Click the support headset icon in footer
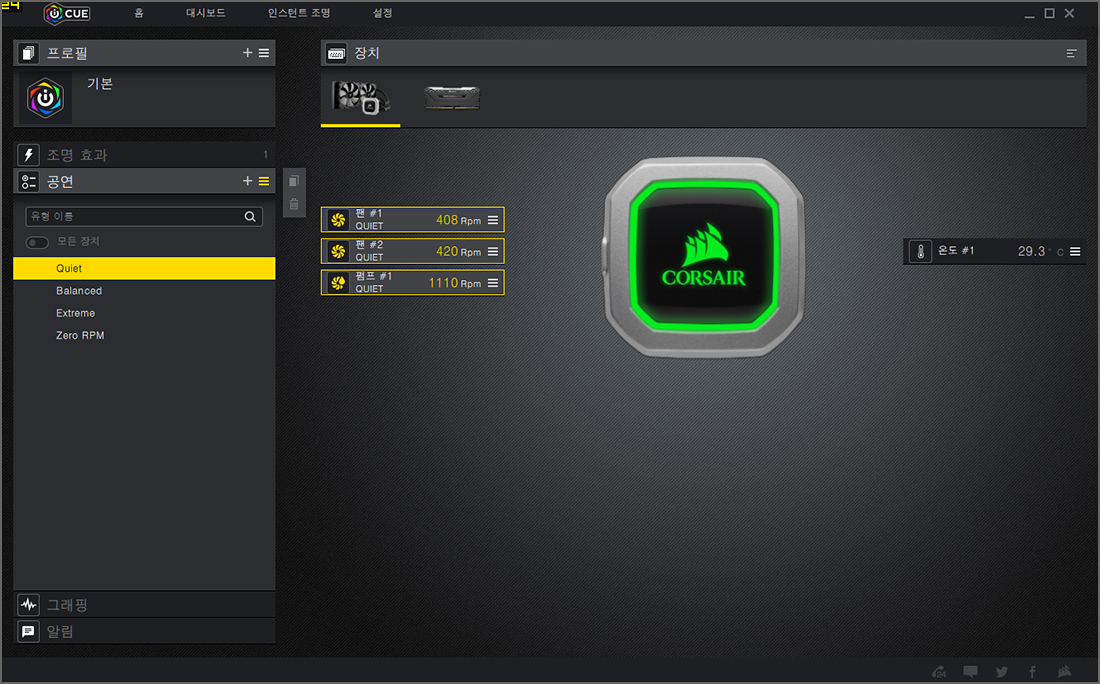This screenshot has width=1100, height=684. coord(939,671)
